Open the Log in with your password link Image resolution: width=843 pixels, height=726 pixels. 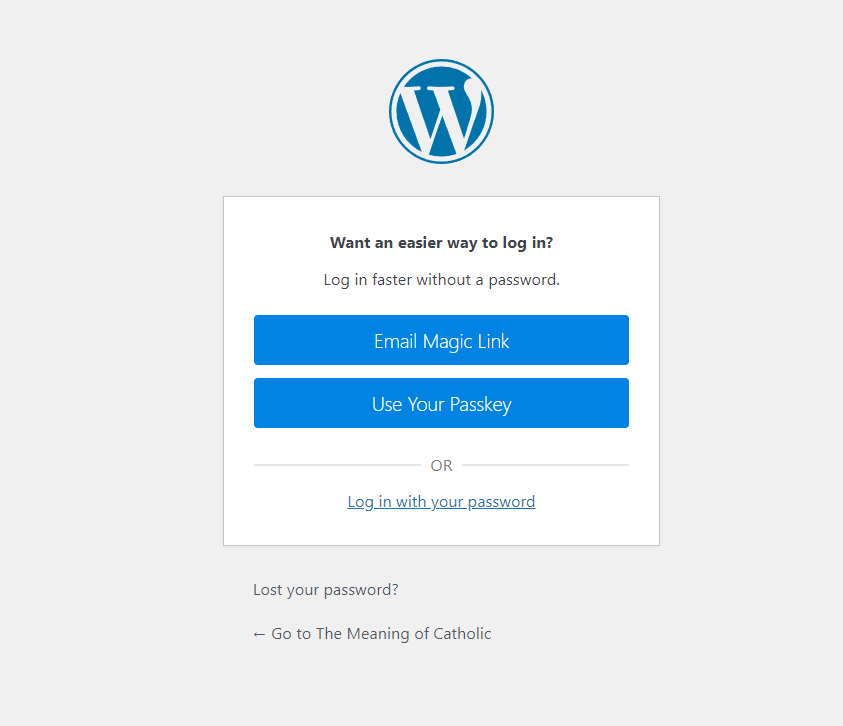click(441, 502)
